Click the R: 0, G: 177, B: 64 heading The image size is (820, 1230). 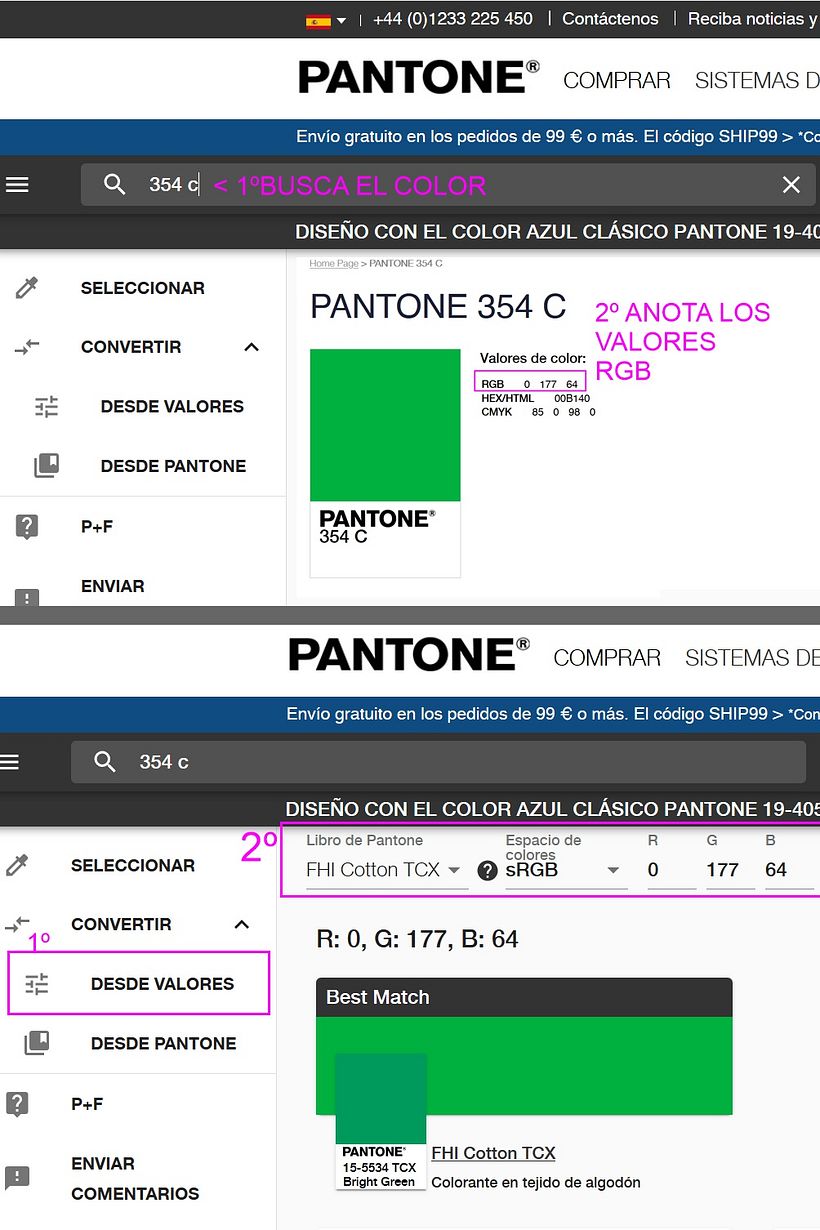(417, 939)
